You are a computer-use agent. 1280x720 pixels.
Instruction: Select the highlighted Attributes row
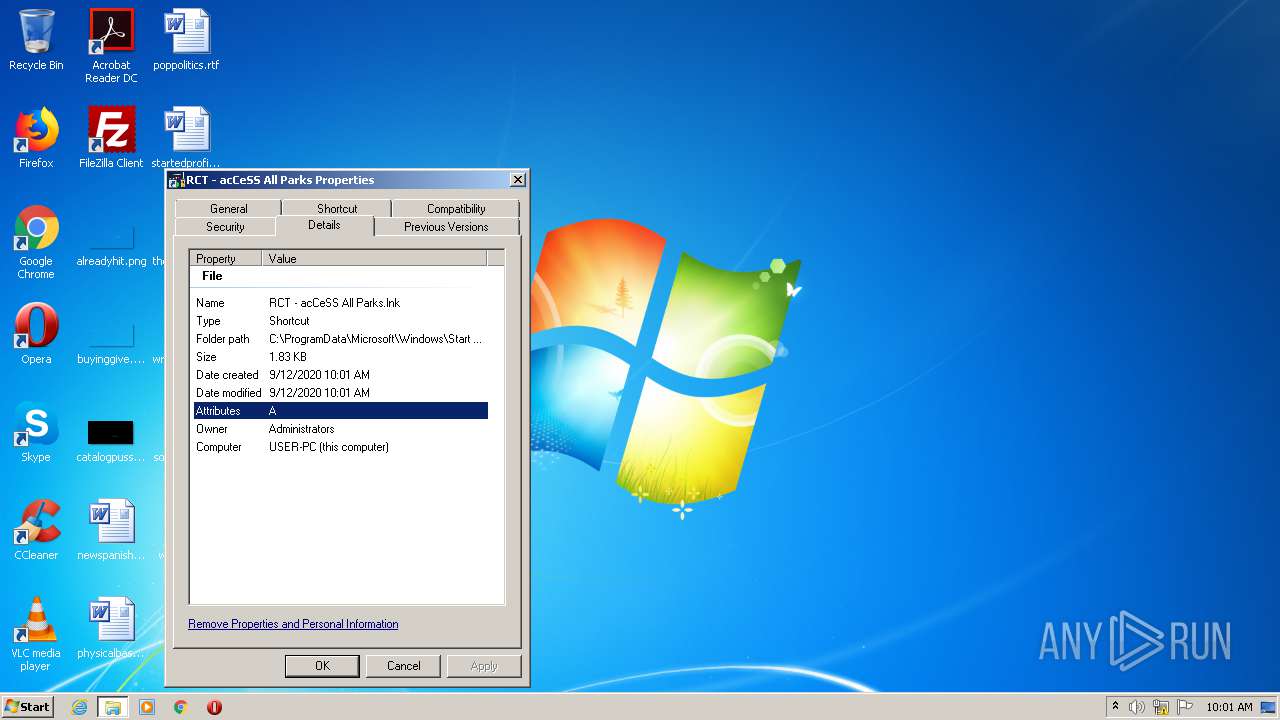click(340, 411)
